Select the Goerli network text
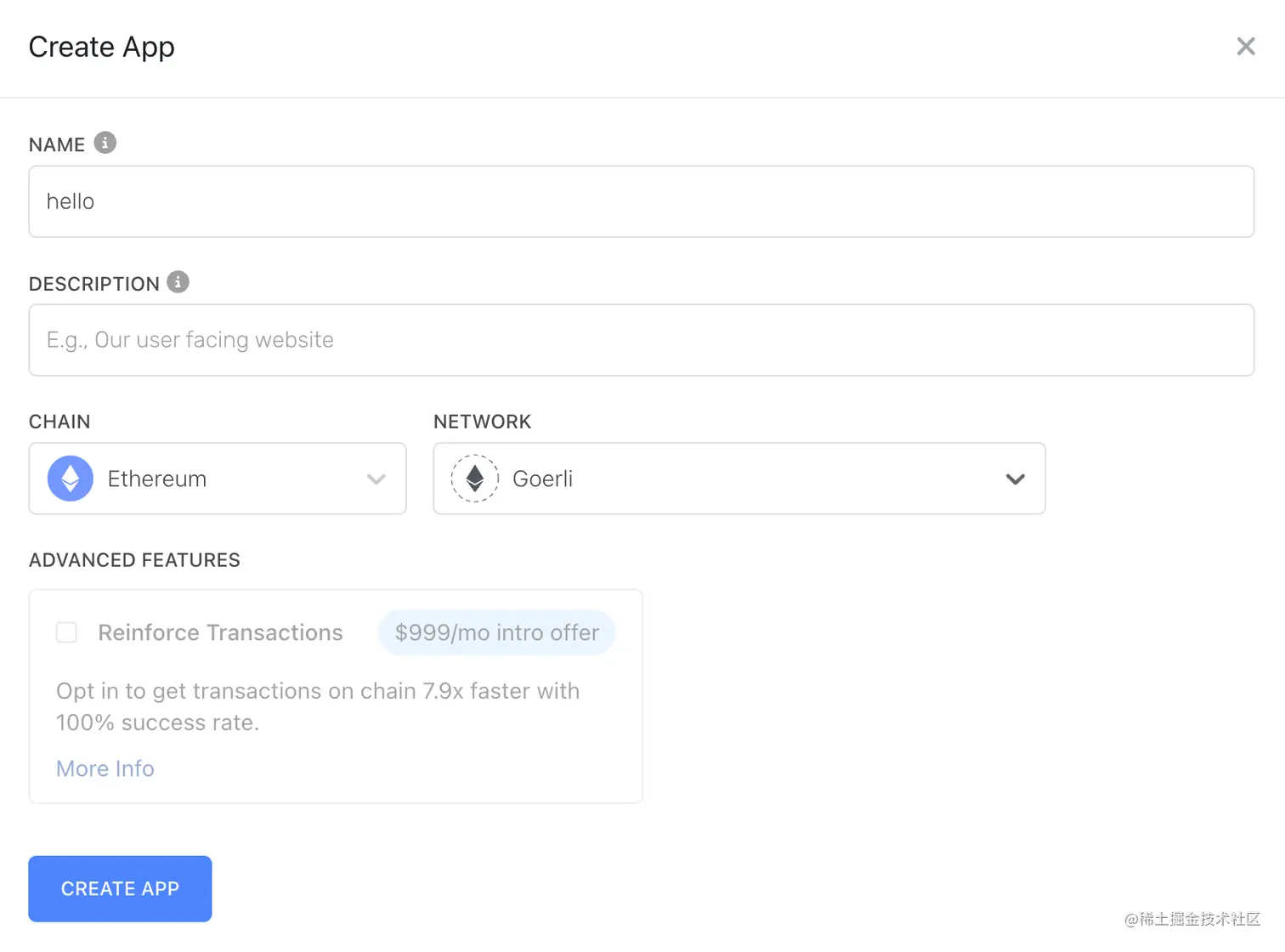The height and width of the screenshot is (952, 1285). pos(542,479)
